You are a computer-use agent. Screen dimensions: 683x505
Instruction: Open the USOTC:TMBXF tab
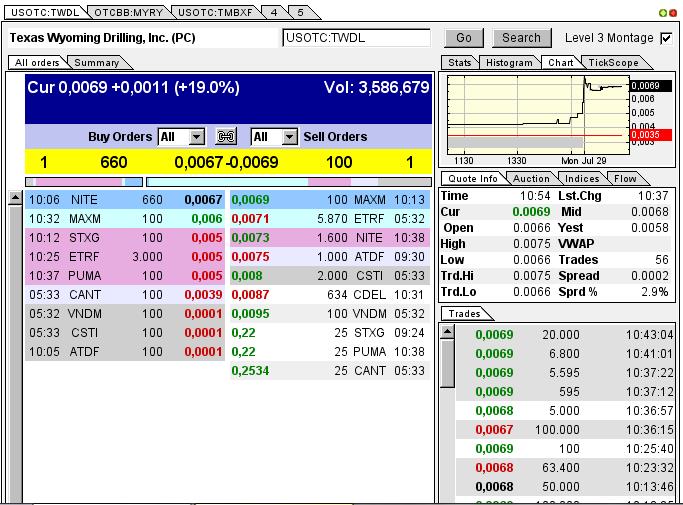click(214, 12)
